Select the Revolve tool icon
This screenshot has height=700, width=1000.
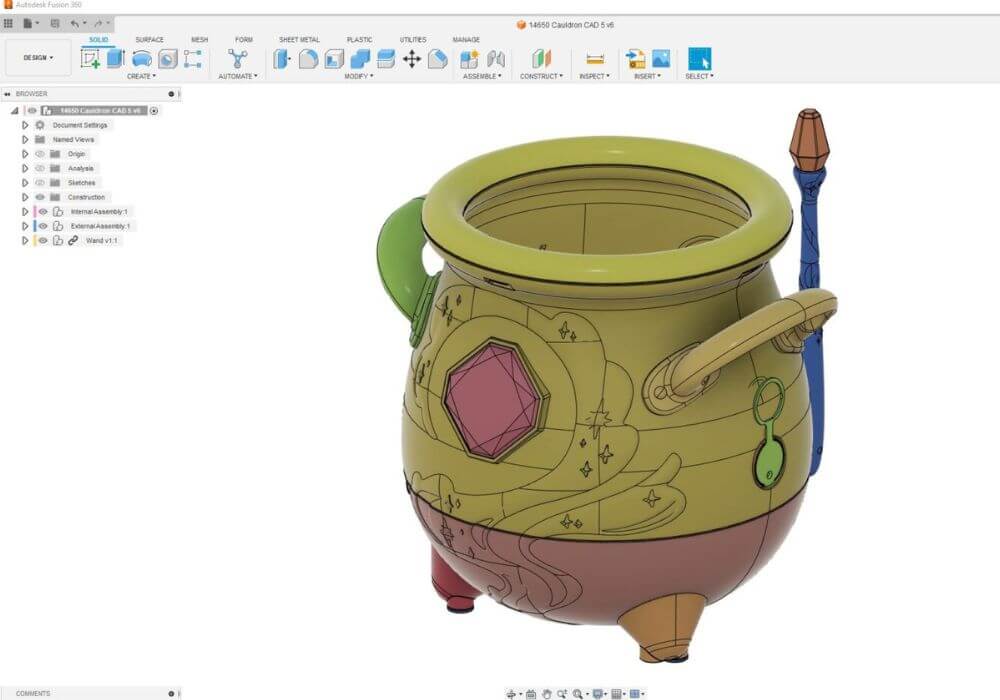pyautogui.click(x=142, y=59)
